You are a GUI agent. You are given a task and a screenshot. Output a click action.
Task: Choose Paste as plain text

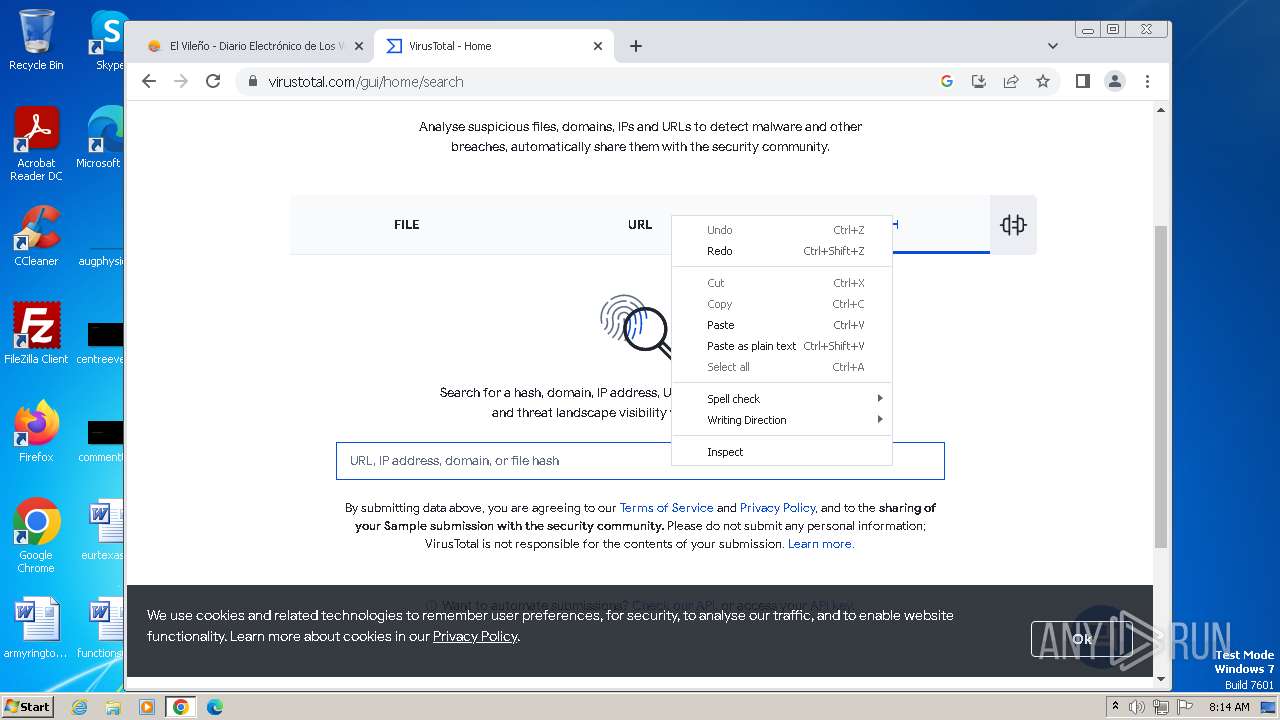click(782, 346)
